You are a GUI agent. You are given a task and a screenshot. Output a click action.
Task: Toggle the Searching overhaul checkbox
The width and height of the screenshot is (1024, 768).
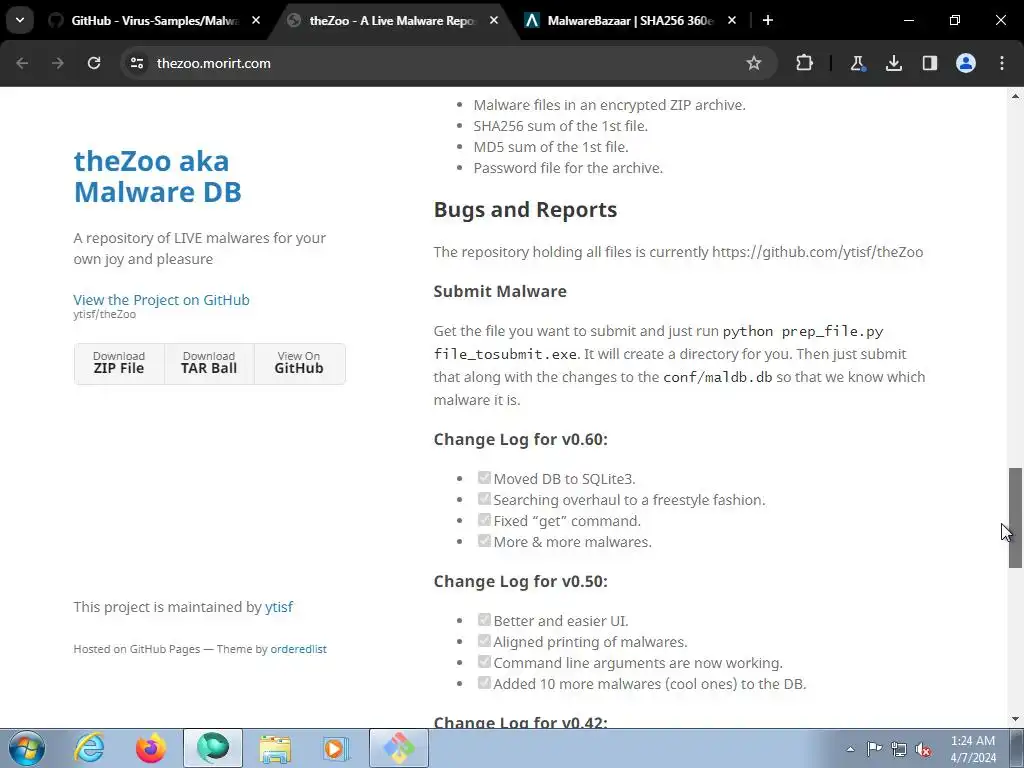[x=484, y=498]
